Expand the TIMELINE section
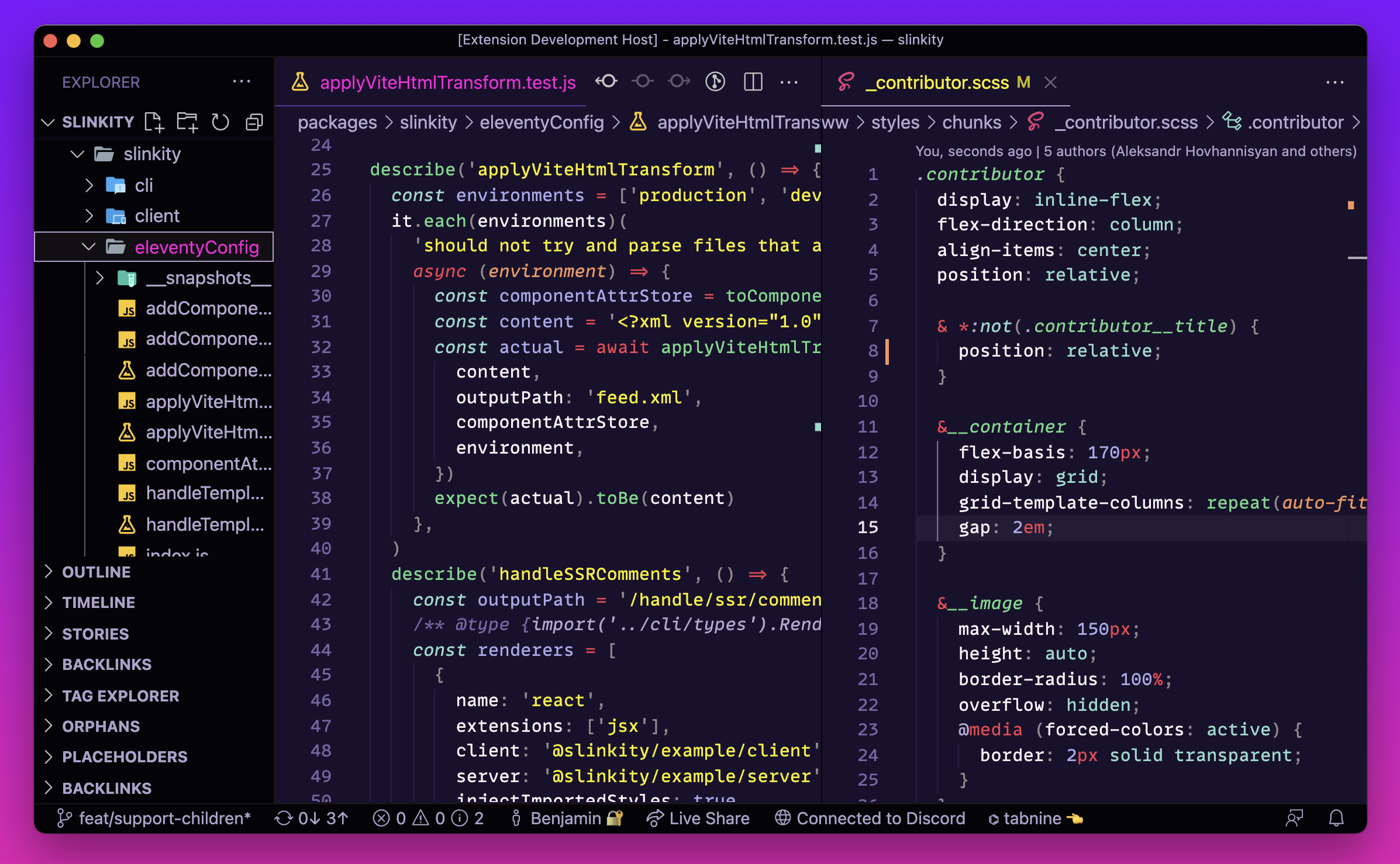Screen dimensions: 1400x864 click(98, 602)
